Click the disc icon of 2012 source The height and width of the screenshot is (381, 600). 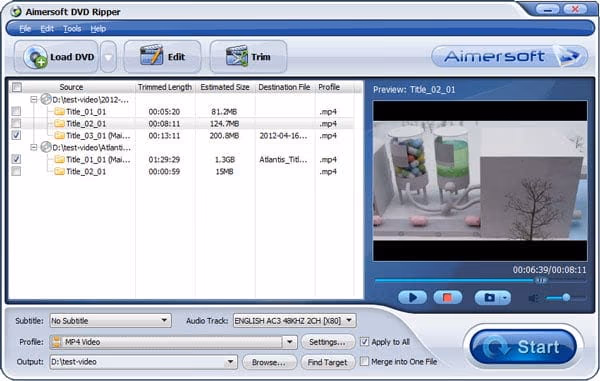pos(46,99)
